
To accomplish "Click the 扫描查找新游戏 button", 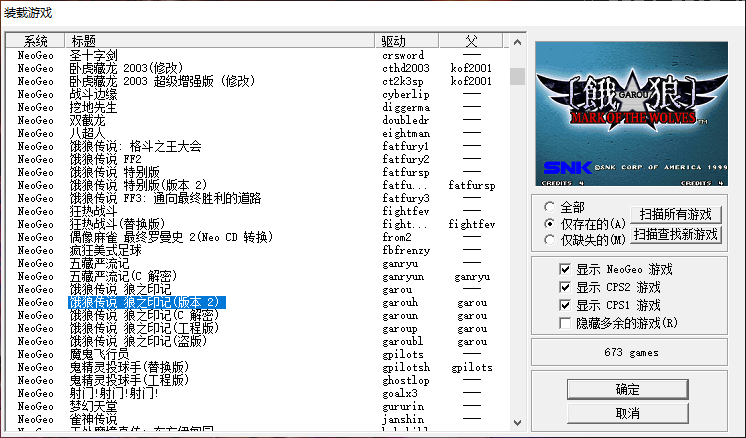I will tap(676, 234).
